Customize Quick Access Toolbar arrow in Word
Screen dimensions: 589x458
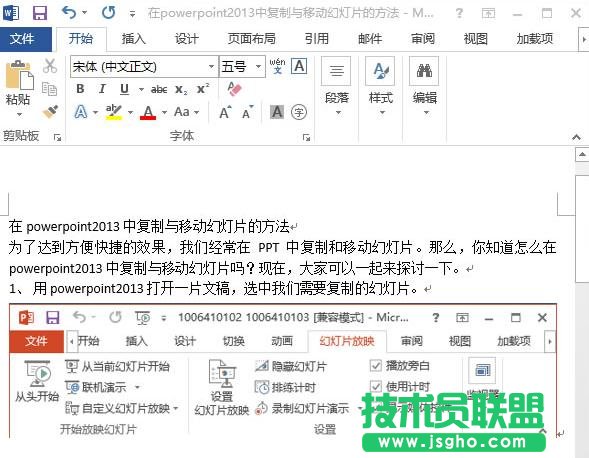point(132,14)
